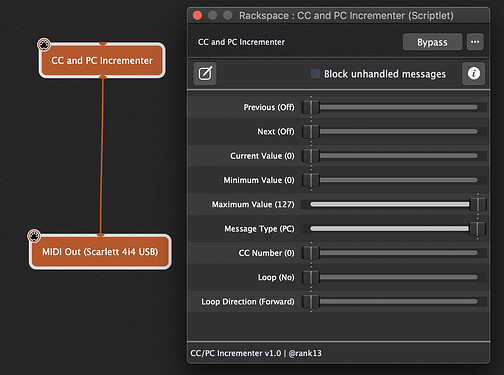This screenshot has width=504, height=375.
Task: Click the CC/PC Incrementer v1.0 footer text
Action: tap(256, 353)
